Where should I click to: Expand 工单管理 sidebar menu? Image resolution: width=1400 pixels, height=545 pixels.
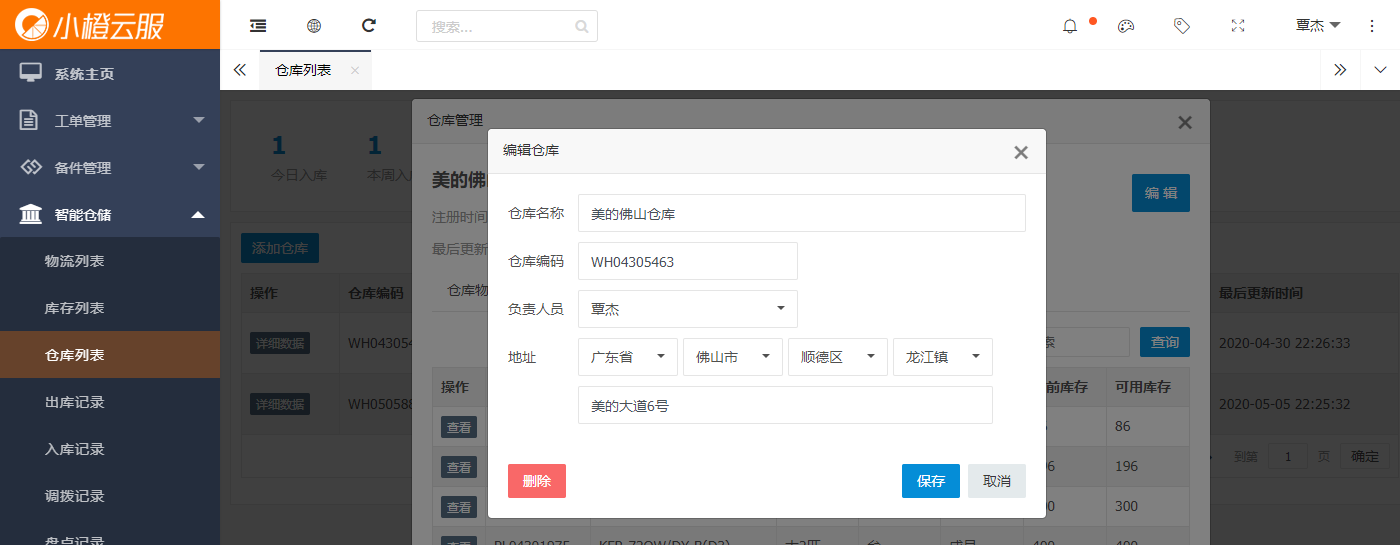click(110, 120)
